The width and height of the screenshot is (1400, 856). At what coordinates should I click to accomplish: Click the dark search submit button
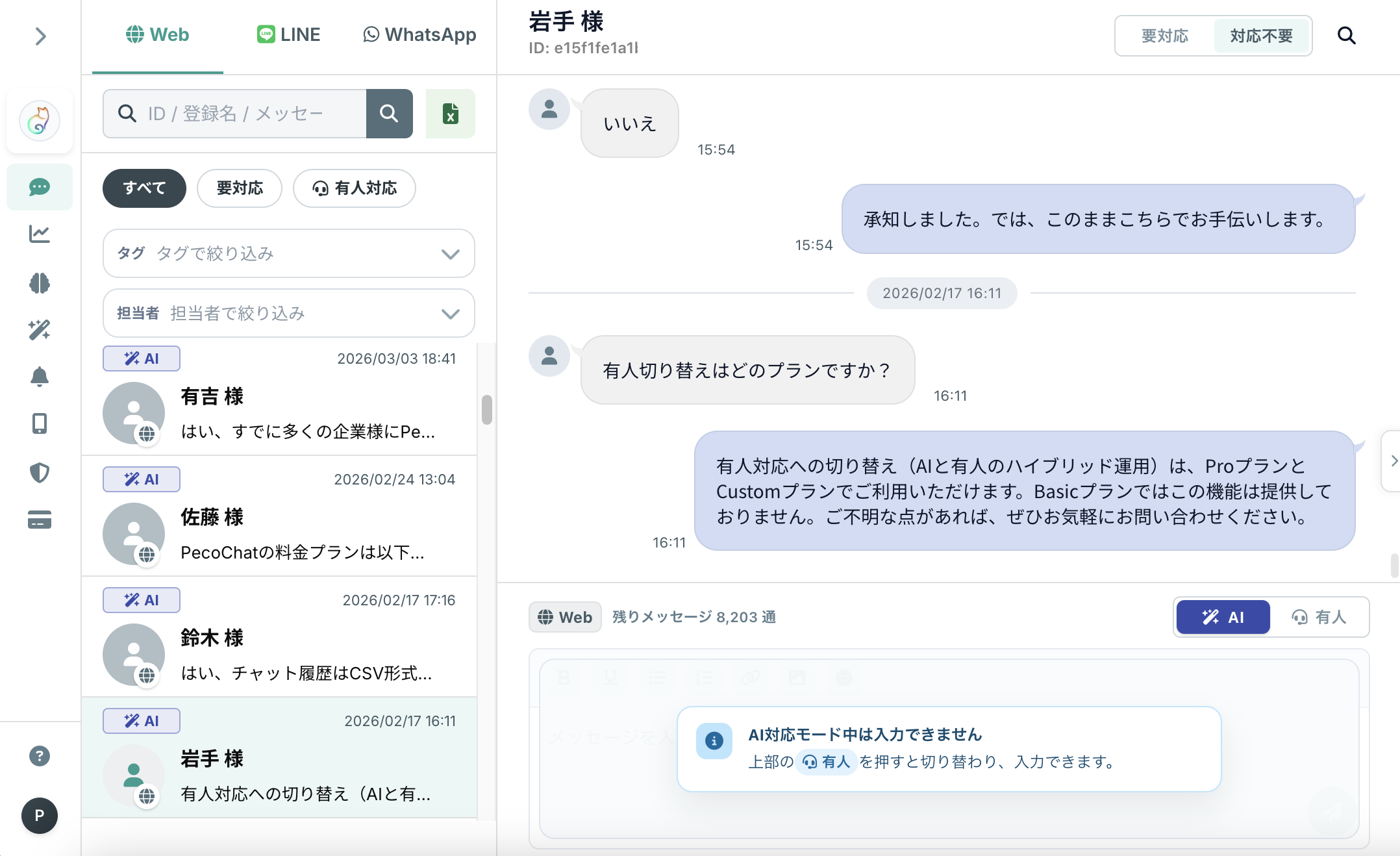click(x=389, y=114)
